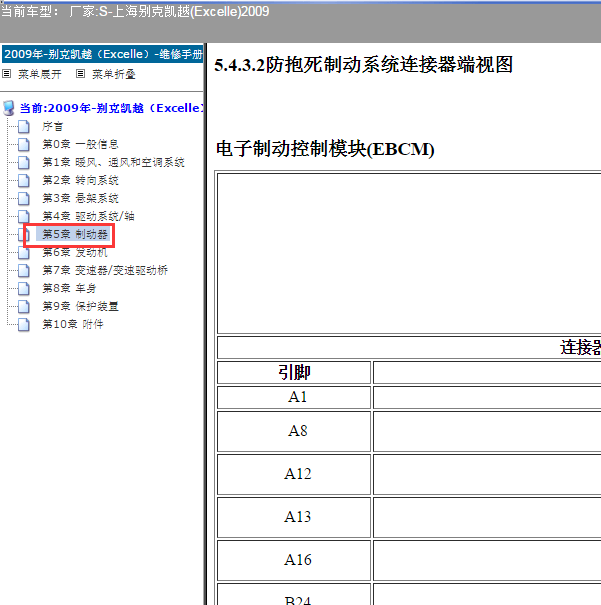Screen dimensions: 601x605
Task: Open the root node 当前:2009年-别克凯越（Excelle）
Action: click(x=111, y=108)
